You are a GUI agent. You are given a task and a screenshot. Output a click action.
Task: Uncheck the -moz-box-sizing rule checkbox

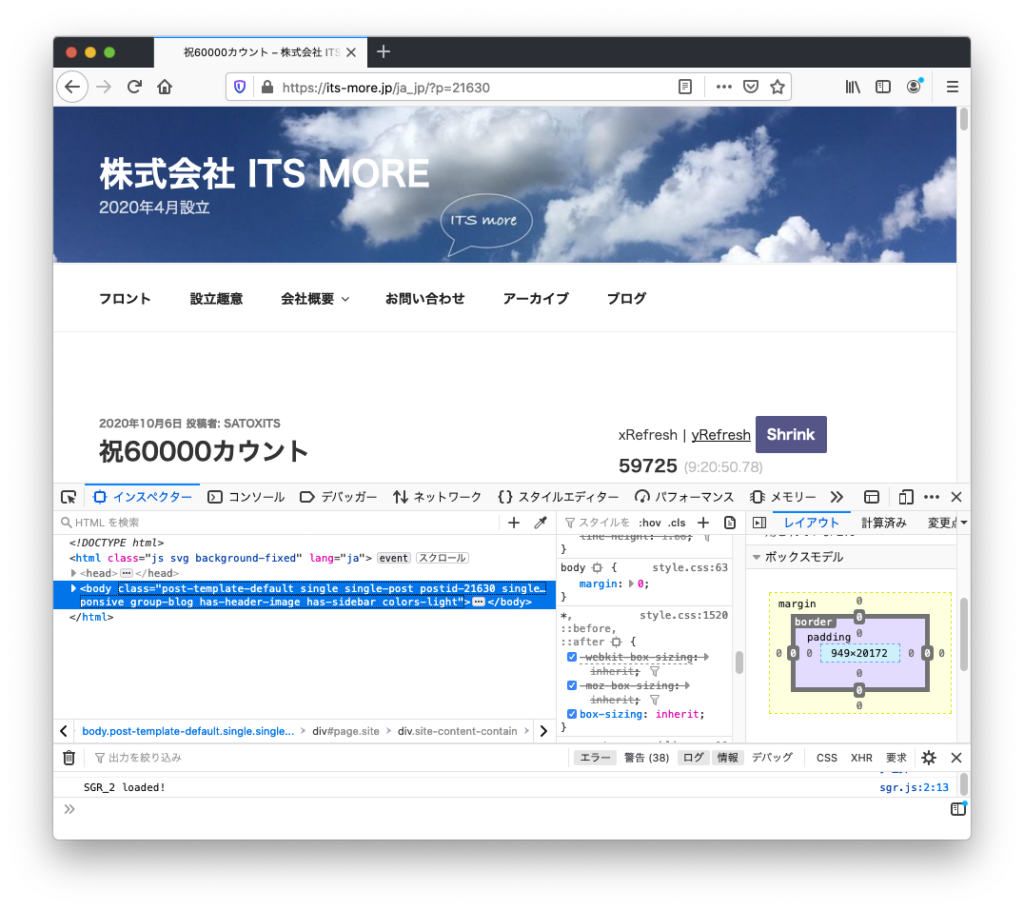(572, 686)
